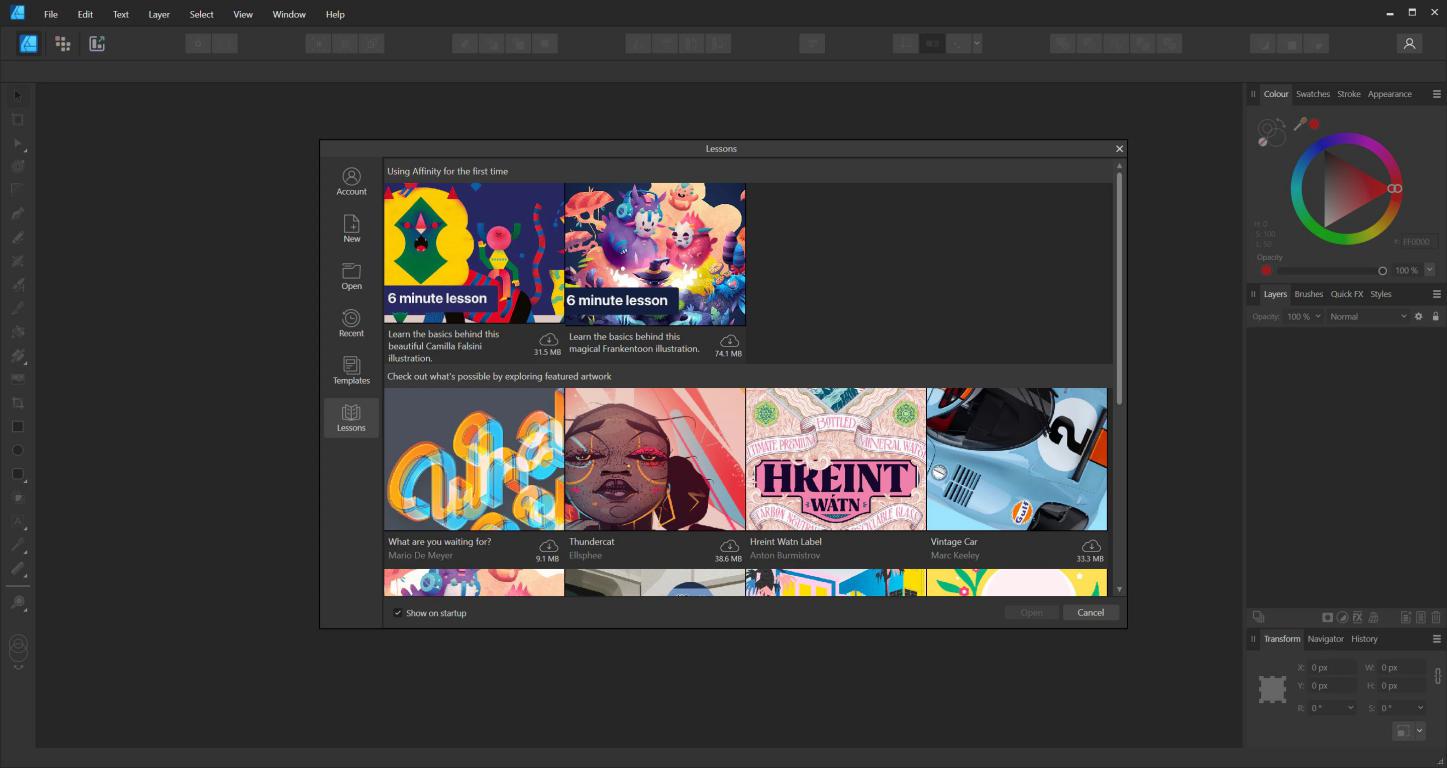Open the Hreint Watn Label thumbnail

click(x=835, y=459)
